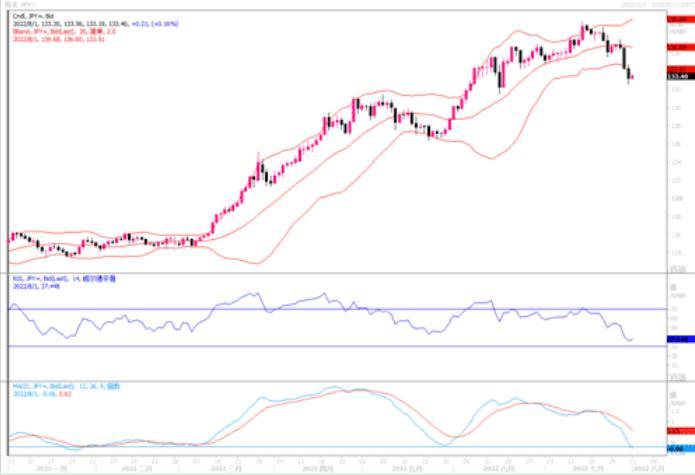Click the black 133.40 current price tag
The image size is (695, 475).
(x=676, y=75)
